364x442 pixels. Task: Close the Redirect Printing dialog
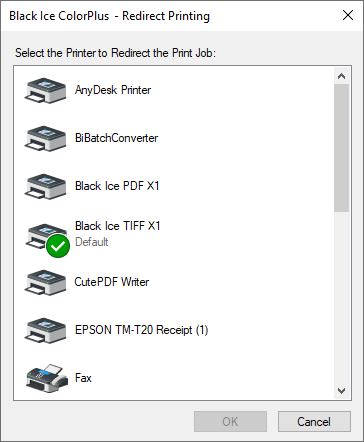[348, 15]
